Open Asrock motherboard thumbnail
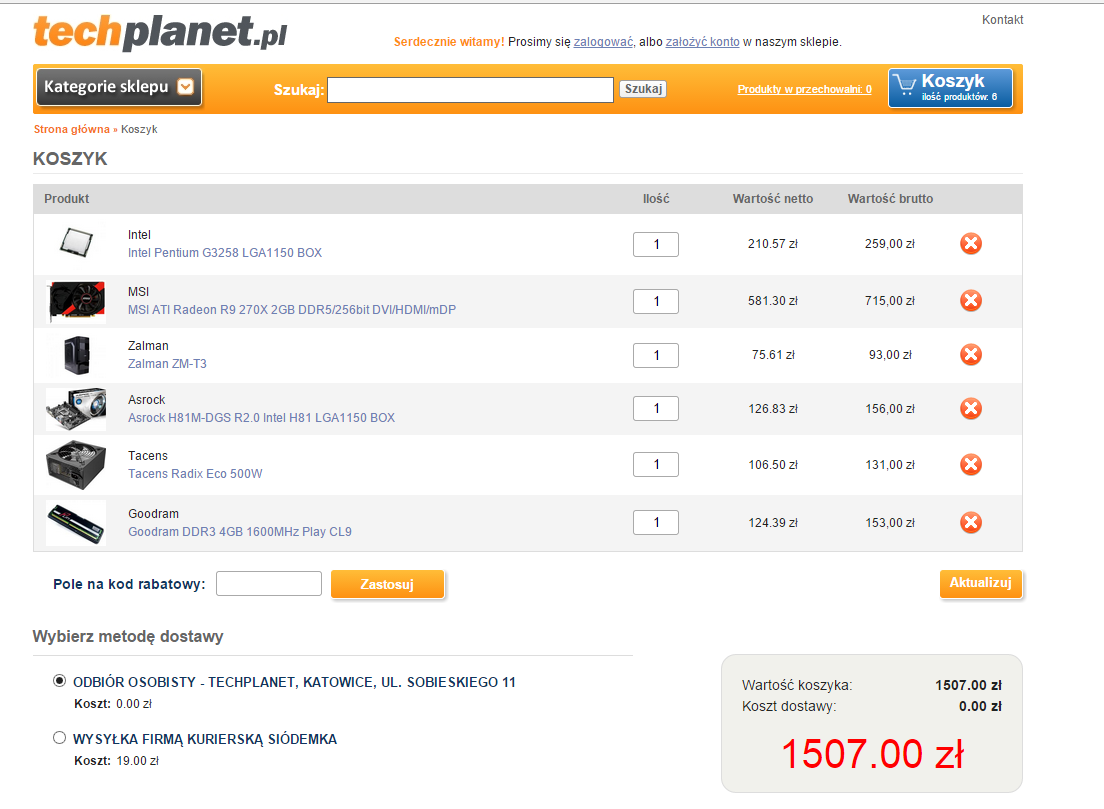The height and width of the screenshot is (809, 1104). [76, 409]
